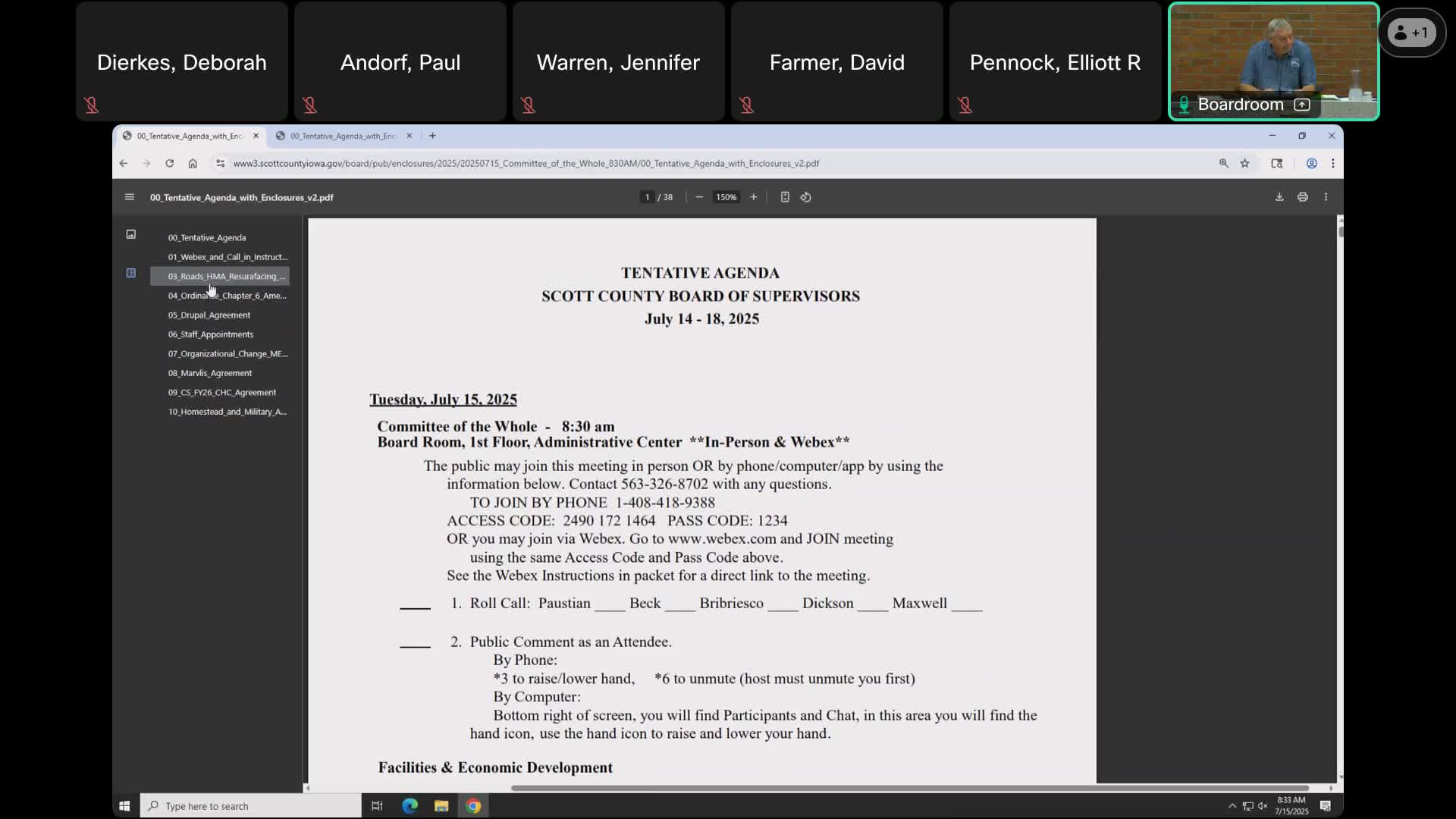Screen dimensions: 1456x819
Task: Click the PDF download icon
Action: 1279,197
